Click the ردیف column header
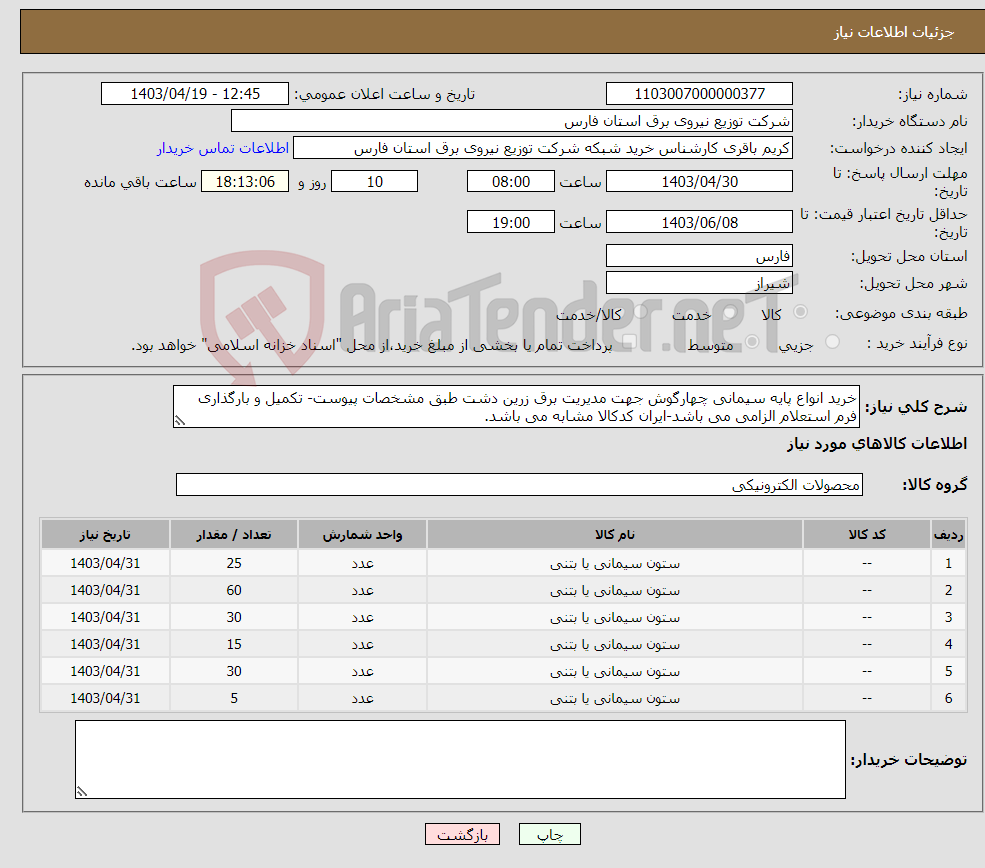Image resolution: width=985 pixels, height=868 pixels. tap(949, 534)
